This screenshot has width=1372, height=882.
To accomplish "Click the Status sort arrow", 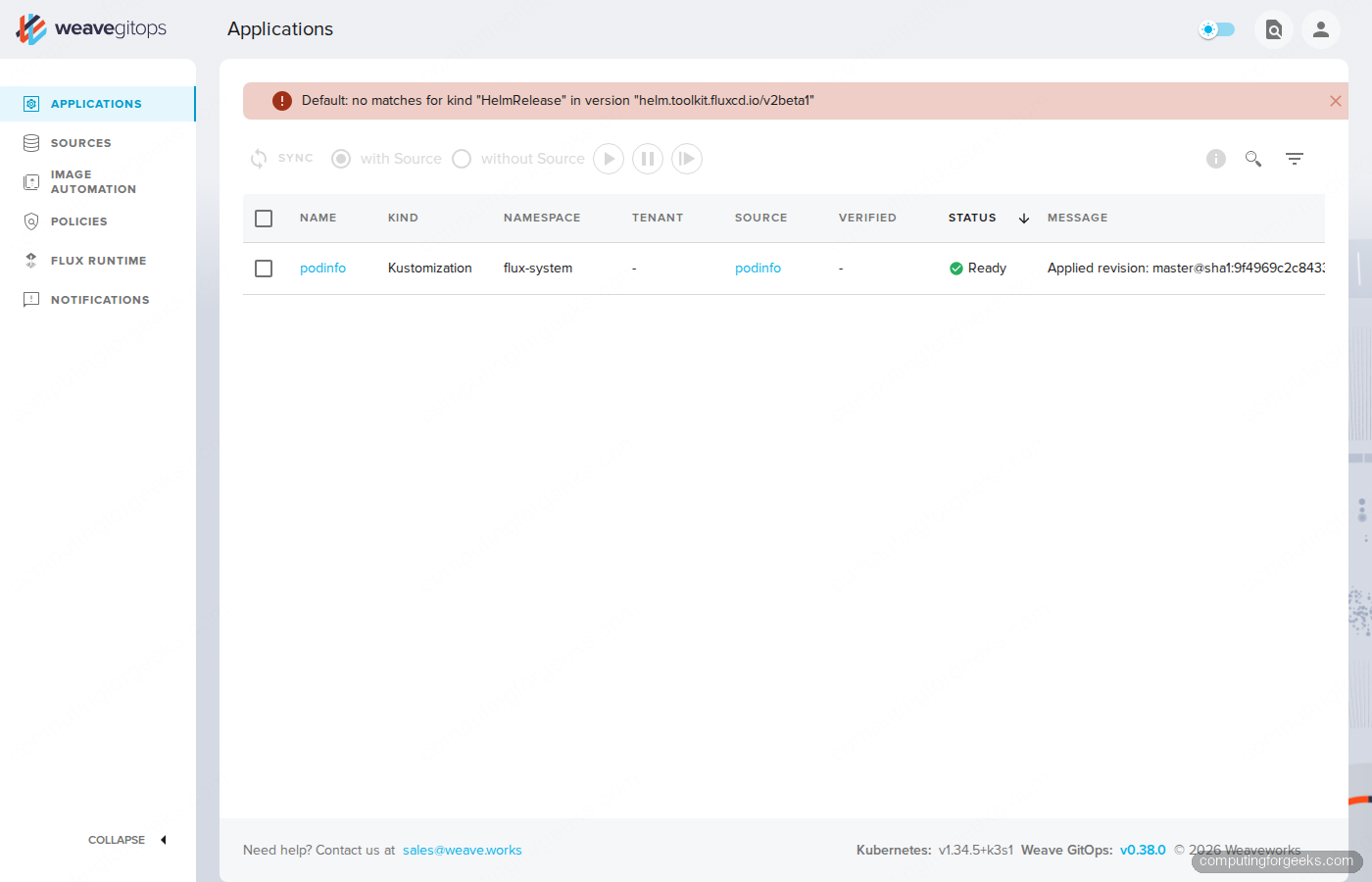I will (x=1024, y=219).
